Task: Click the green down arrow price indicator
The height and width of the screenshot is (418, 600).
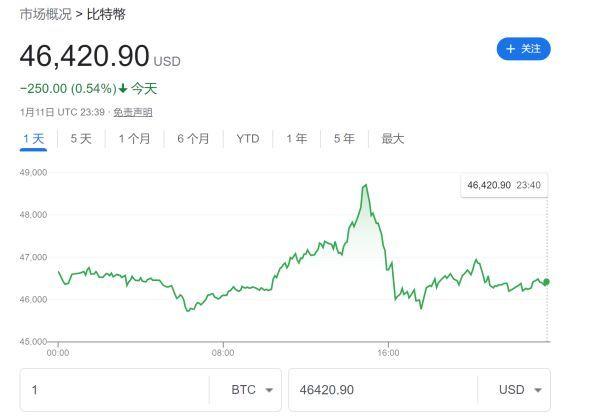Action: (123, 88)
